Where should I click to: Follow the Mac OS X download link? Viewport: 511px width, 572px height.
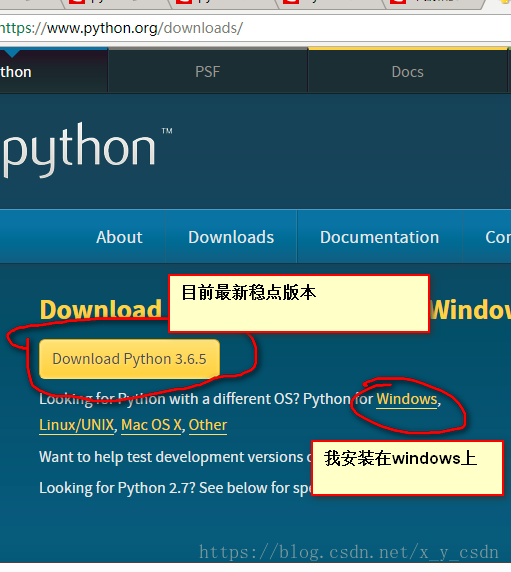[x=151, y=425]
